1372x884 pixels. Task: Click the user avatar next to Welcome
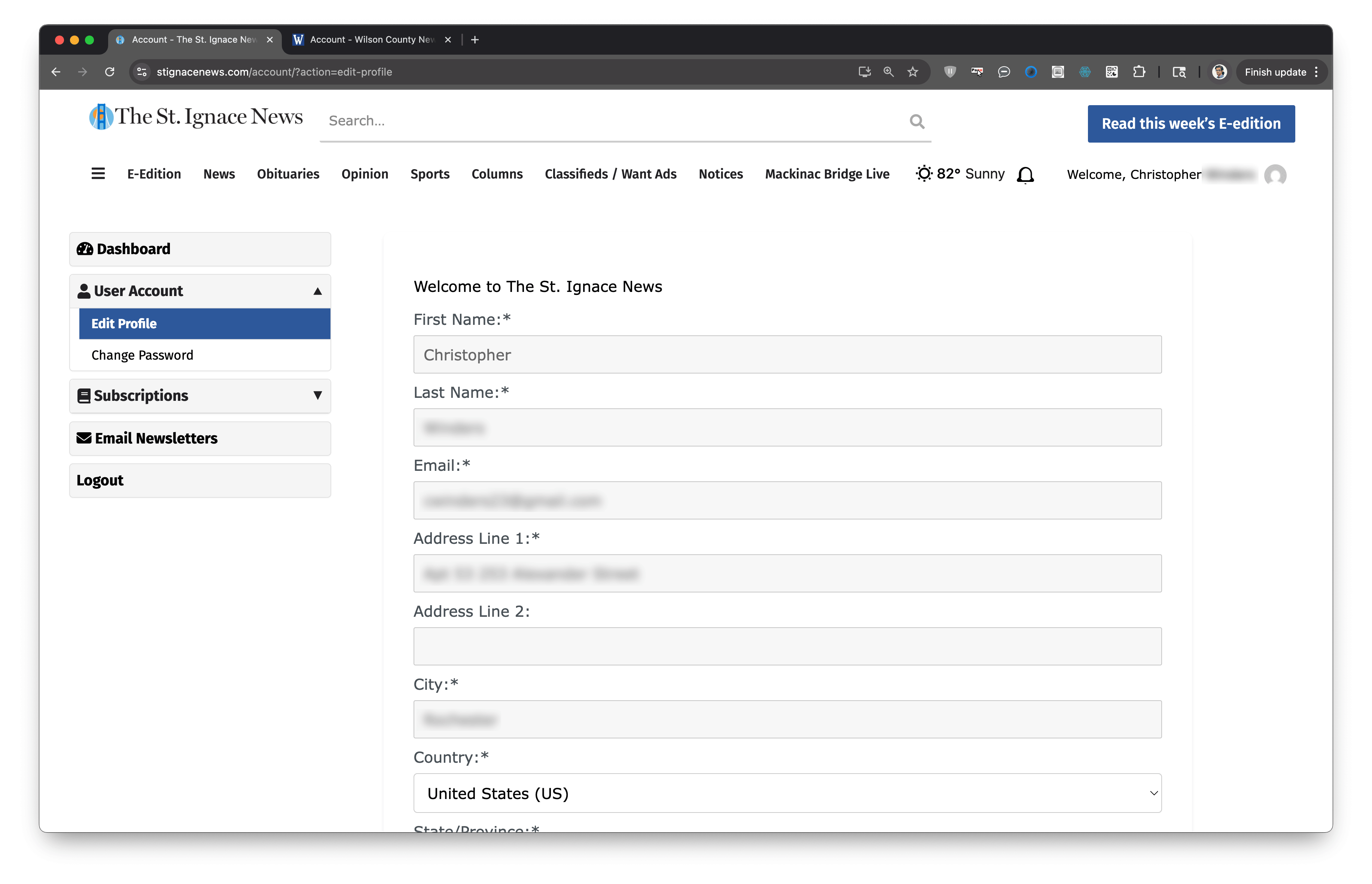pyautogui.click(x=1275, y=175)
